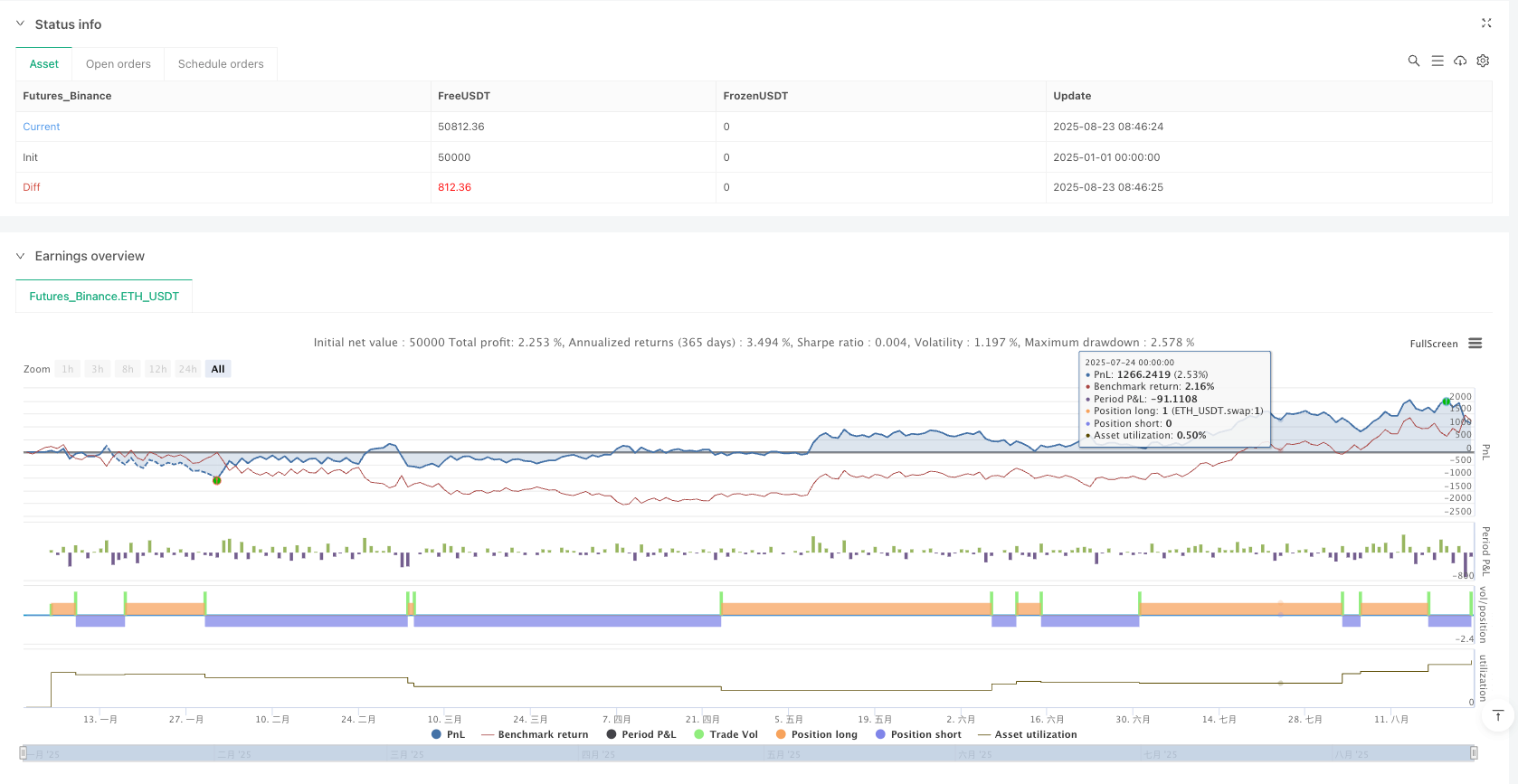Image resolution: width=1518 pixels, height=784 pixels.
Task: Click the green marker dot on PnL line
Action: (x=217, y=480)
